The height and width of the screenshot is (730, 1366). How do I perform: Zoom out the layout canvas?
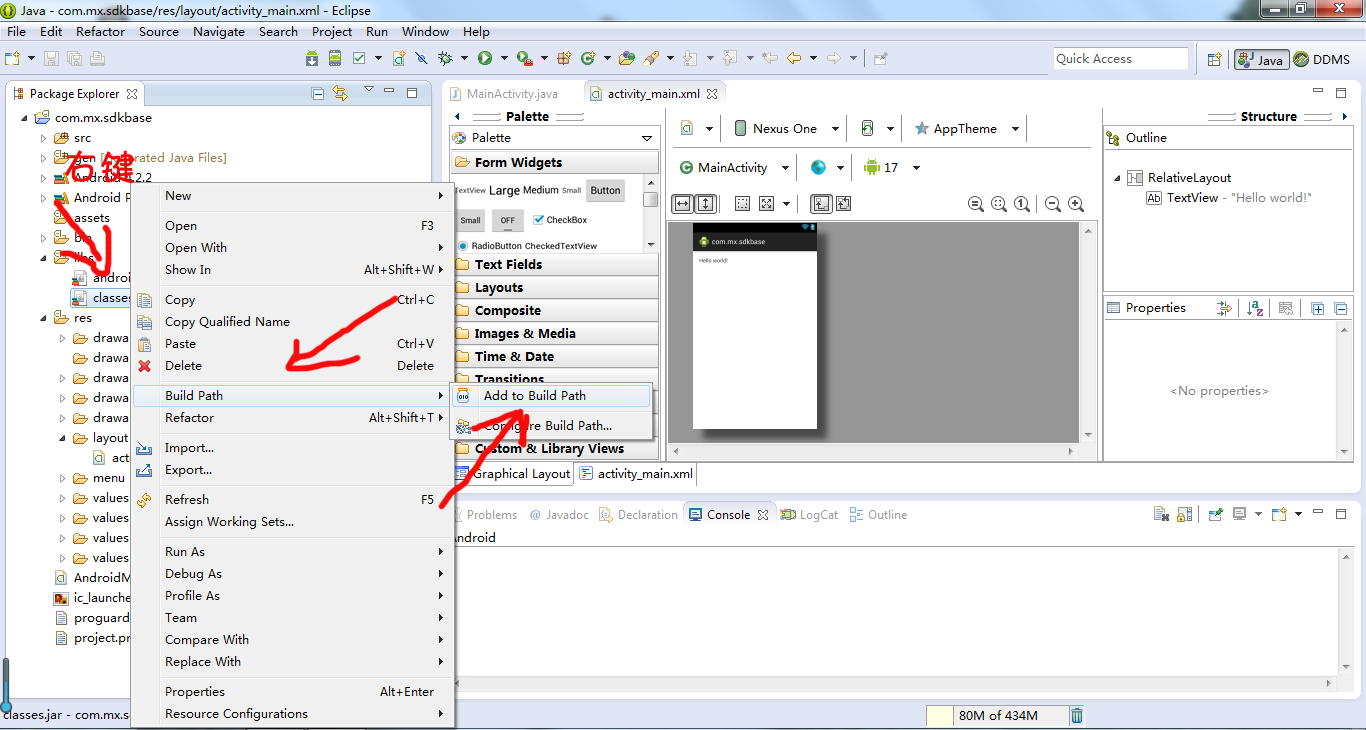coord(1053,204)
